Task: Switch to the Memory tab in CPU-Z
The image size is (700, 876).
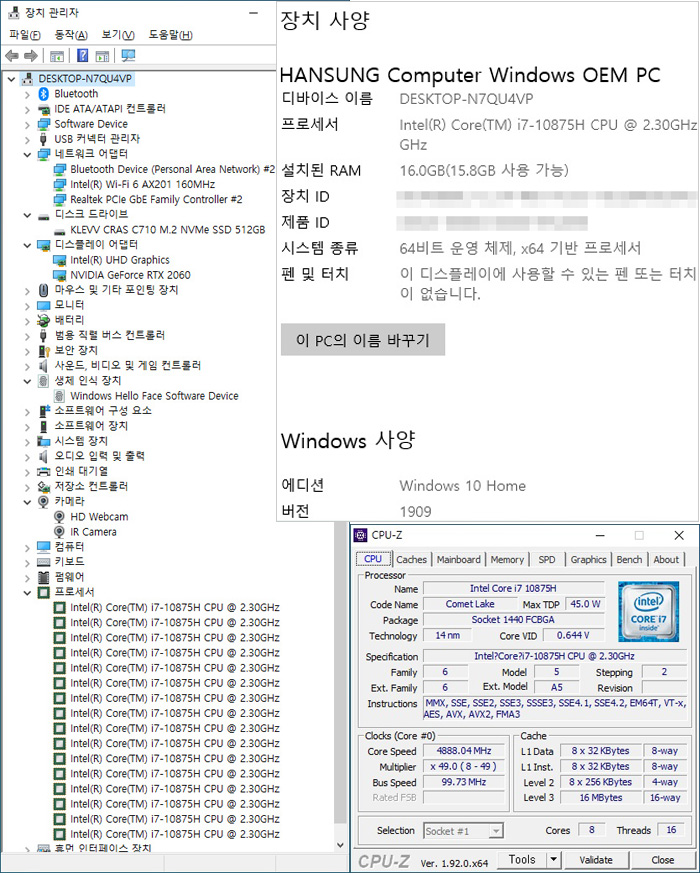Action: [x=507, y=559]
